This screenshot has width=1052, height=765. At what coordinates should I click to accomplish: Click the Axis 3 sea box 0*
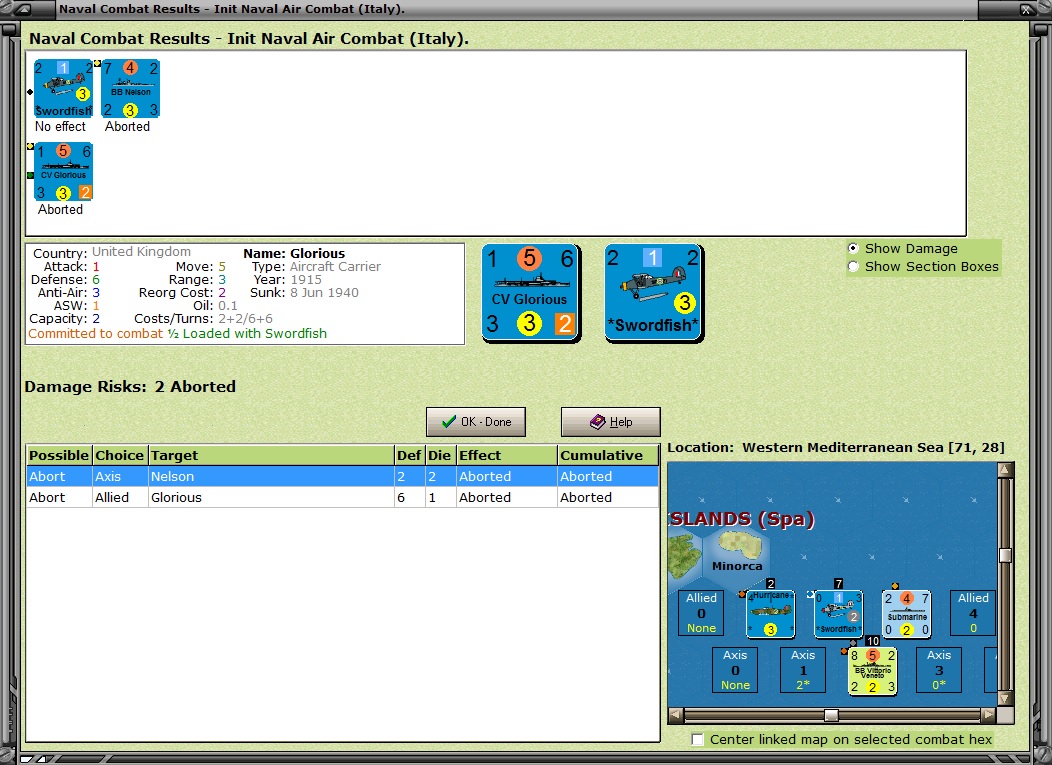[939, 670]
